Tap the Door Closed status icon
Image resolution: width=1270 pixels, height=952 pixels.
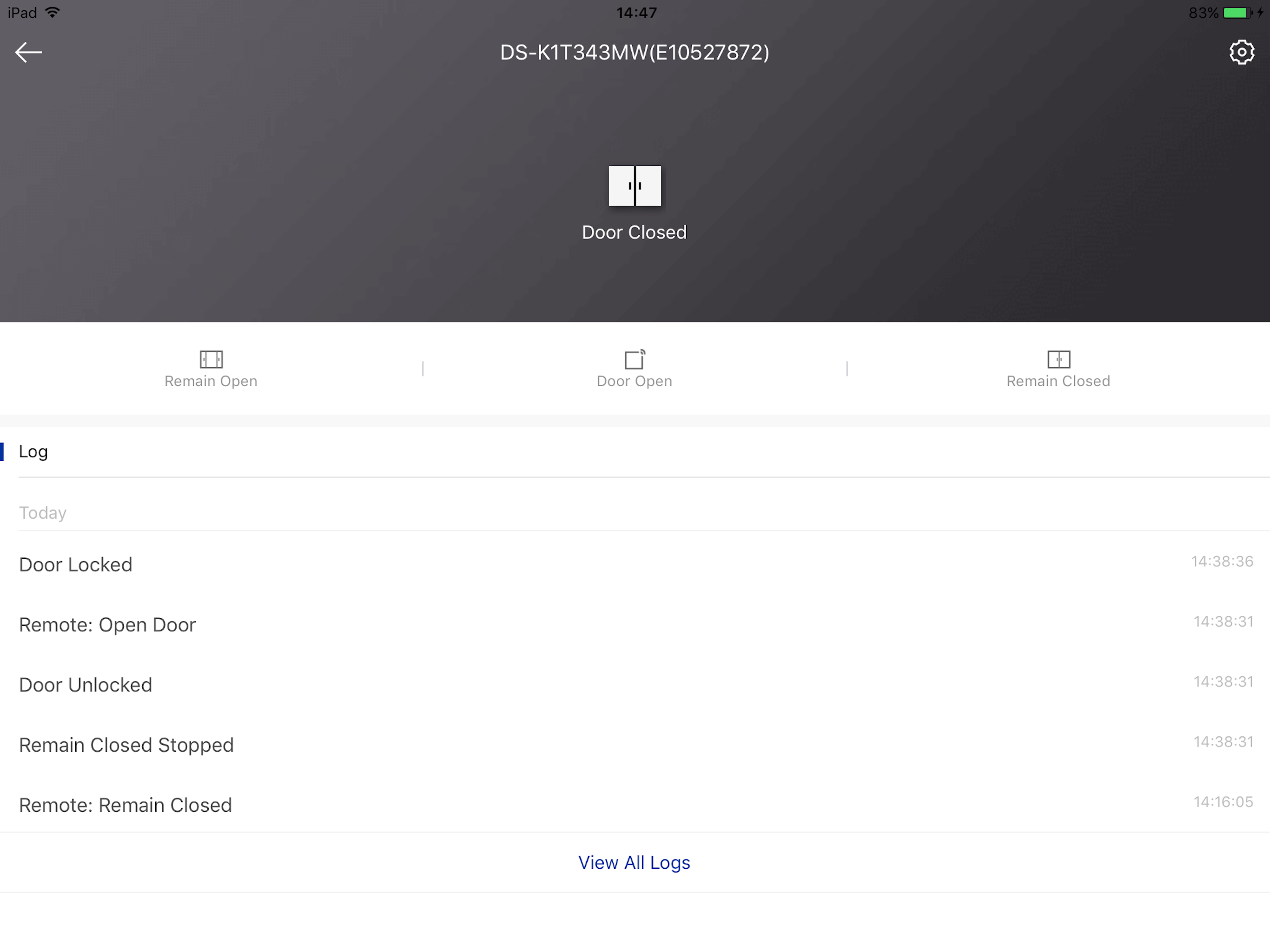[x=635, y=185]
